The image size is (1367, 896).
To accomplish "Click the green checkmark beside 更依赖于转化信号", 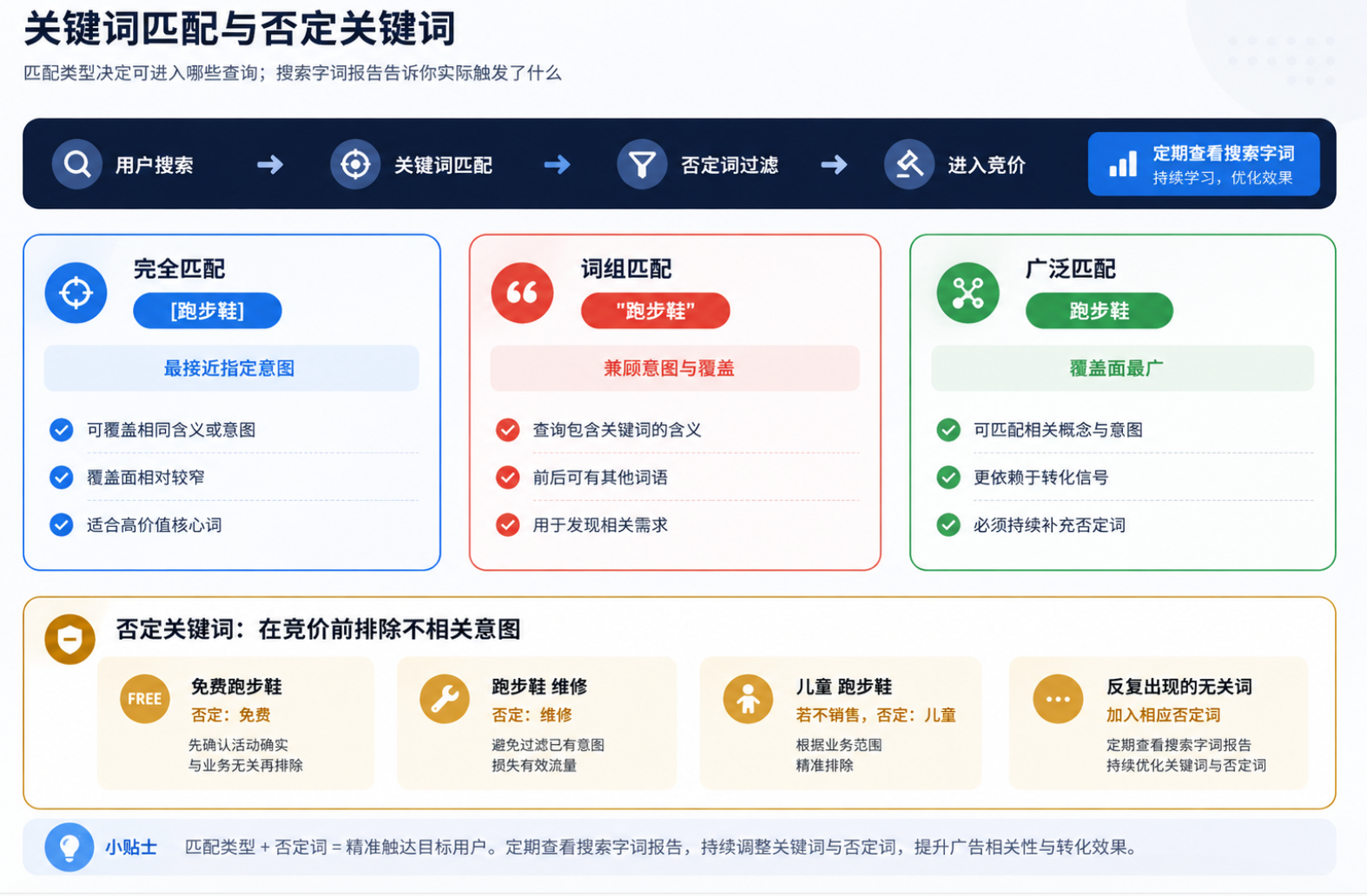I will 948,478.
